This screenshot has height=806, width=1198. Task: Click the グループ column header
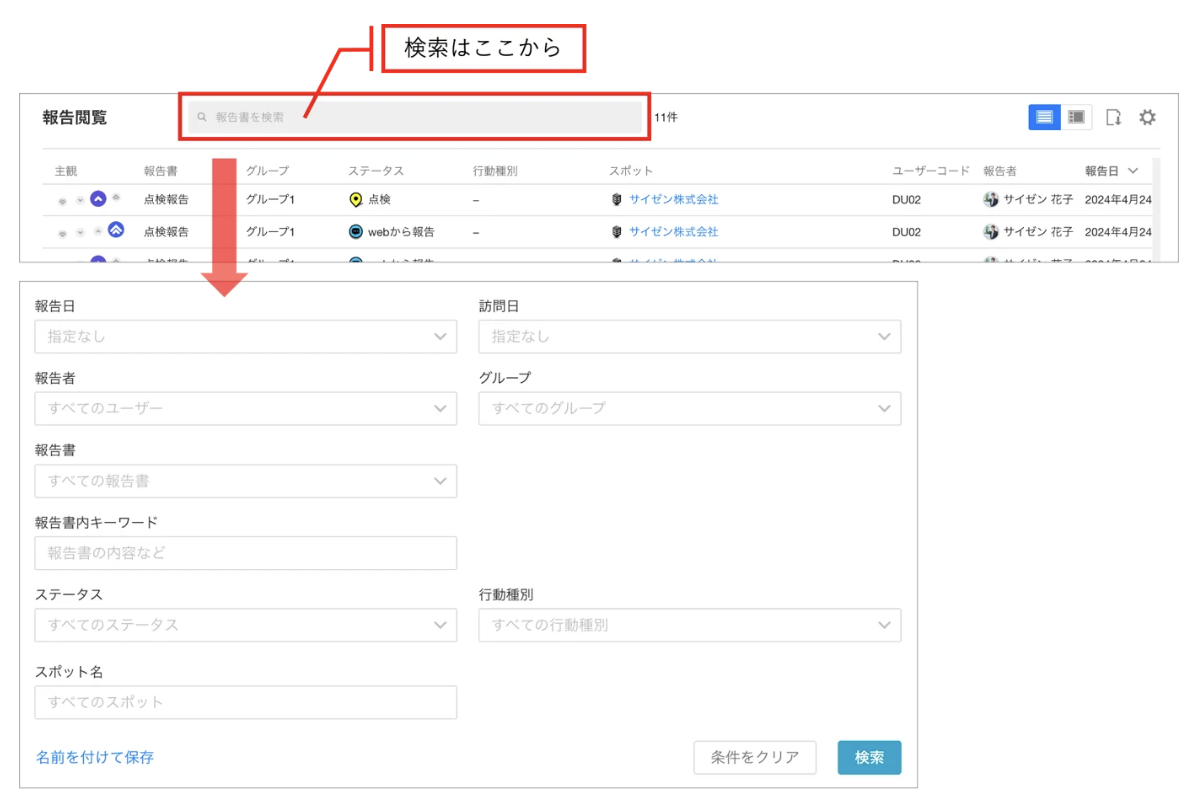(267, 171)
